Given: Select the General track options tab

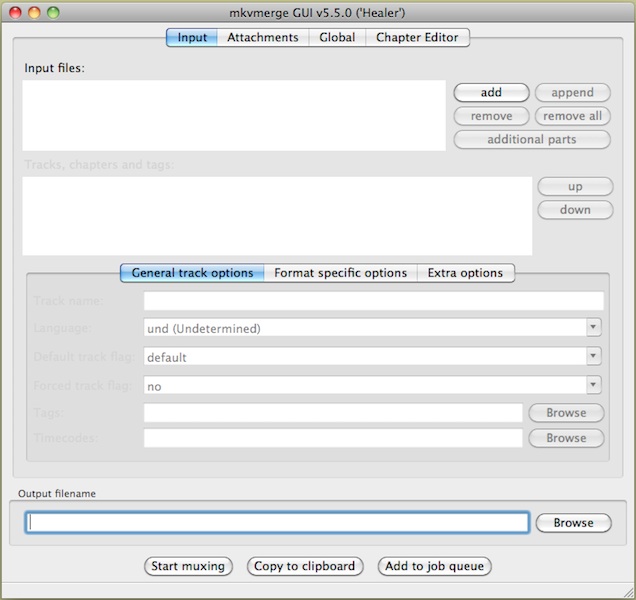Looking at the screenshot, I should tap(192, 273).
